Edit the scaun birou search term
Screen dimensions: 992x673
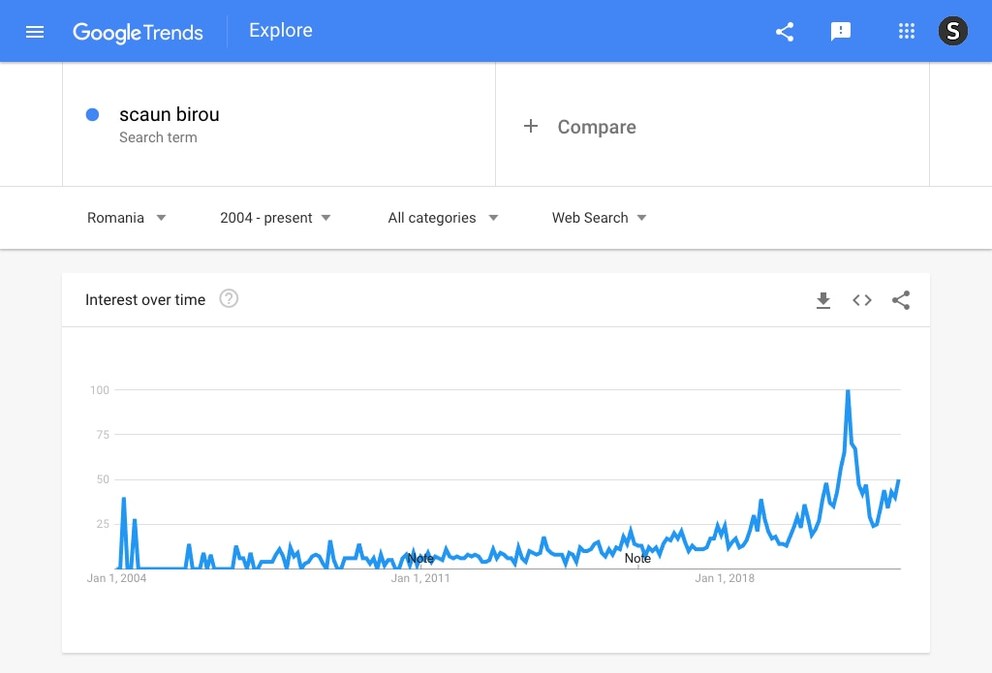point(170,114)
